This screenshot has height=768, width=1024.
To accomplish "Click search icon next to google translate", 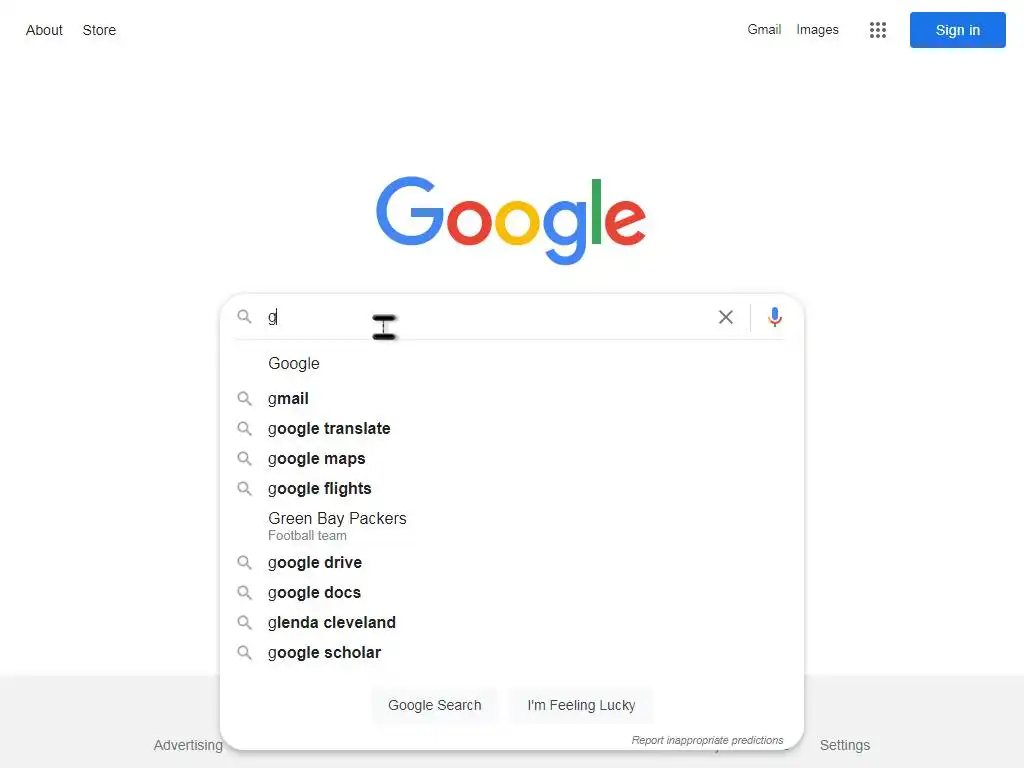I will [x=244, y=428].
